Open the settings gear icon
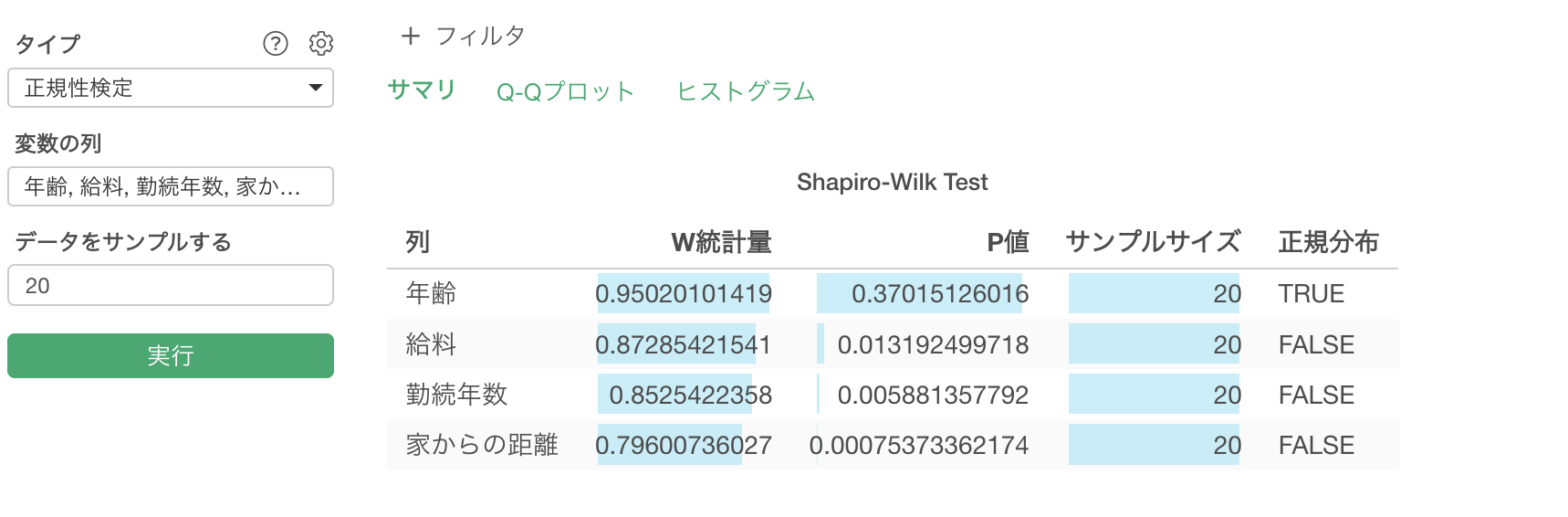Screen dimensions: 1568x517 [320, 43]
